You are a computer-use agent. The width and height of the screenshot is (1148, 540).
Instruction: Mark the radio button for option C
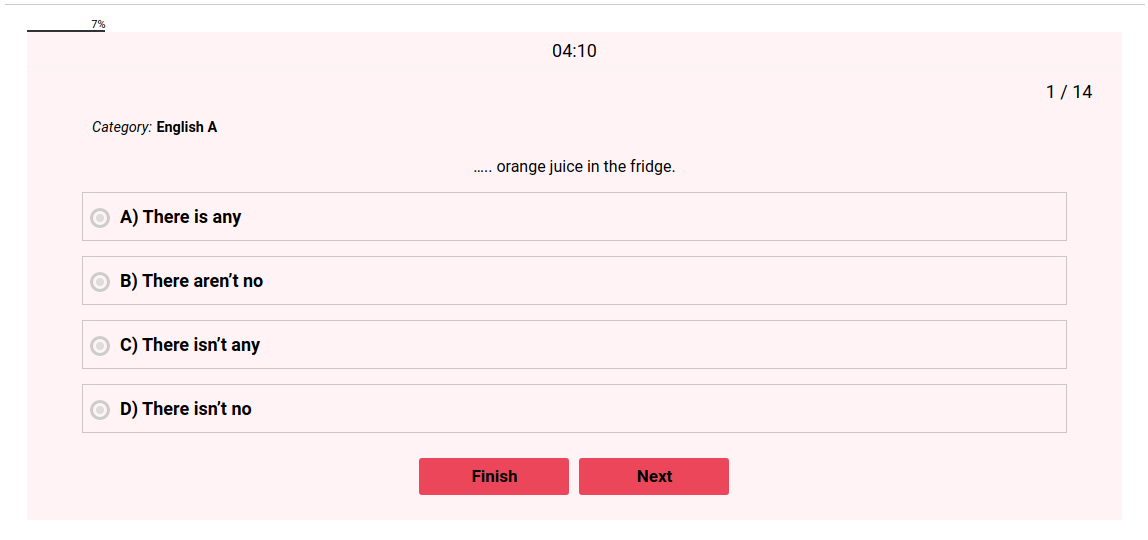coord(100,346)
